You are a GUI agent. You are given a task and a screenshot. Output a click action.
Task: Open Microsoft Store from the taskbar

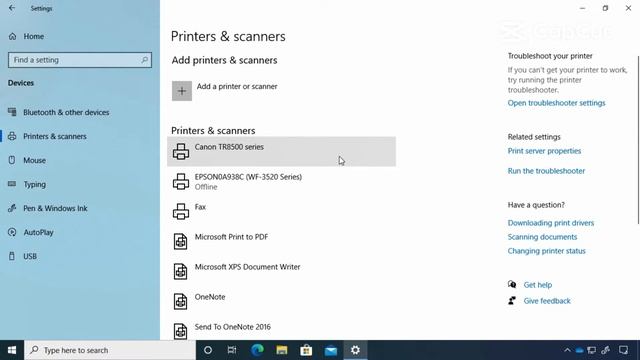306,350
